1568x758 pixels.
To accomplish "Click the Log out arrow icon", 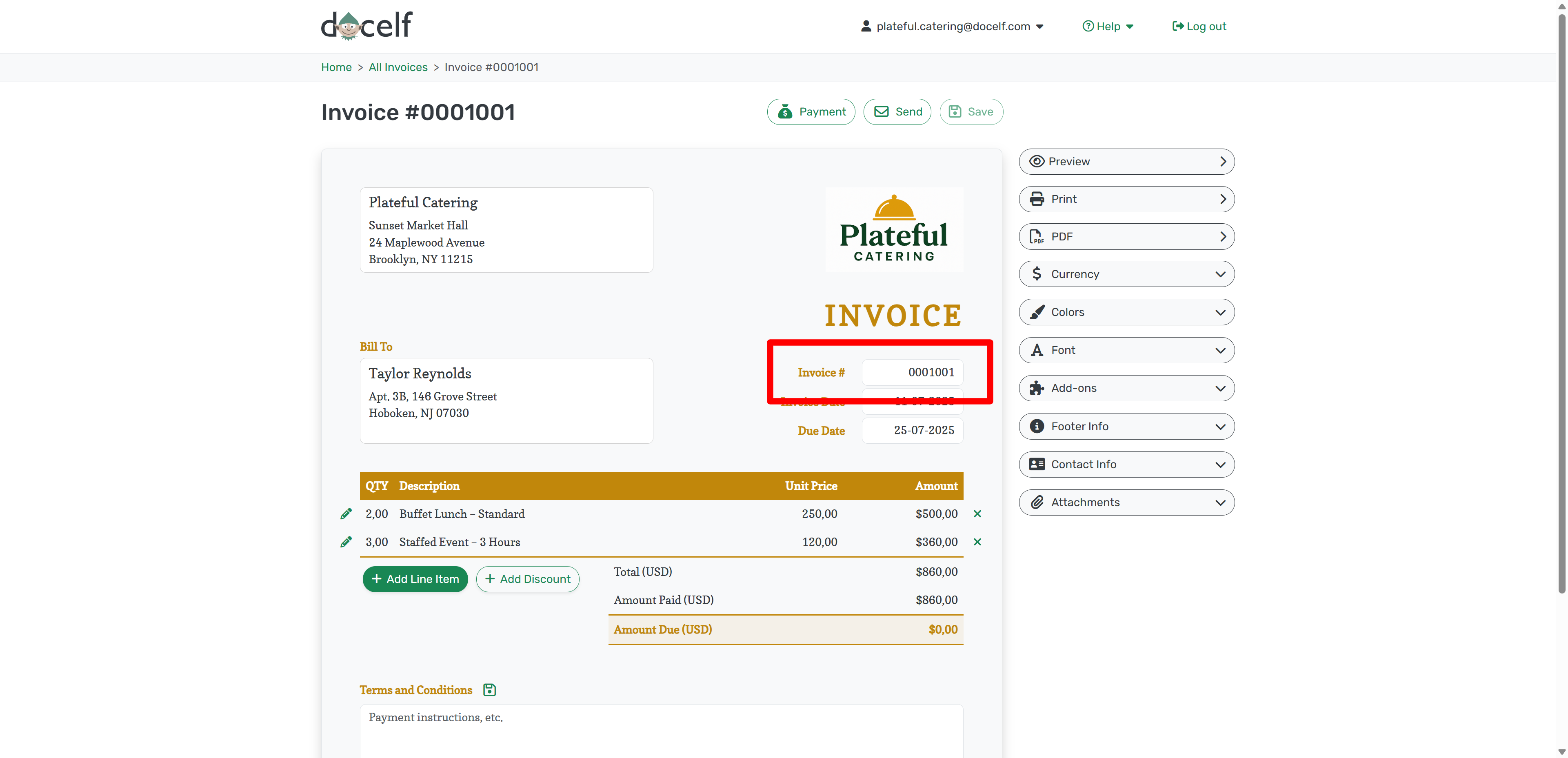I will pos(1178,26).
